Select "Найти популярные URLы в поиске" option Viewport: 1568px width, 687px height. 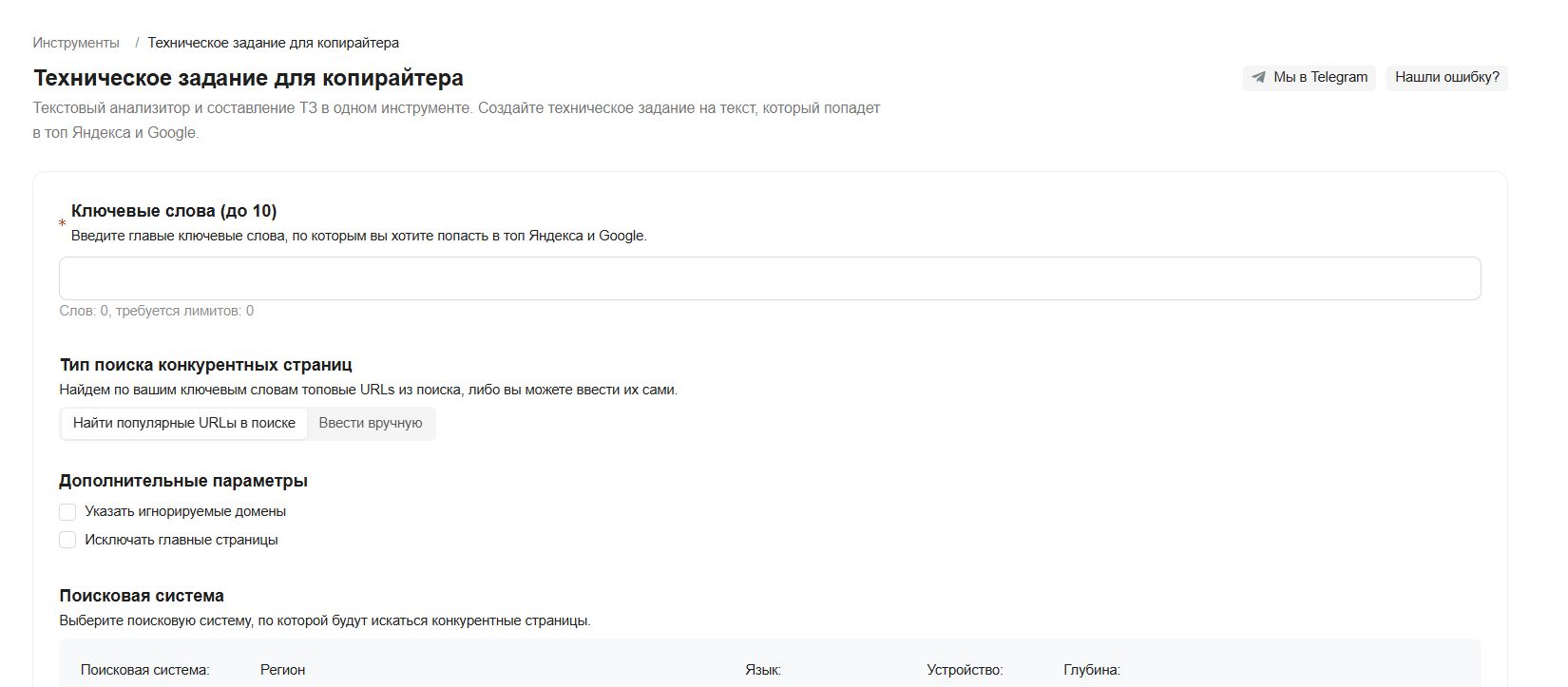coord(184,423)
